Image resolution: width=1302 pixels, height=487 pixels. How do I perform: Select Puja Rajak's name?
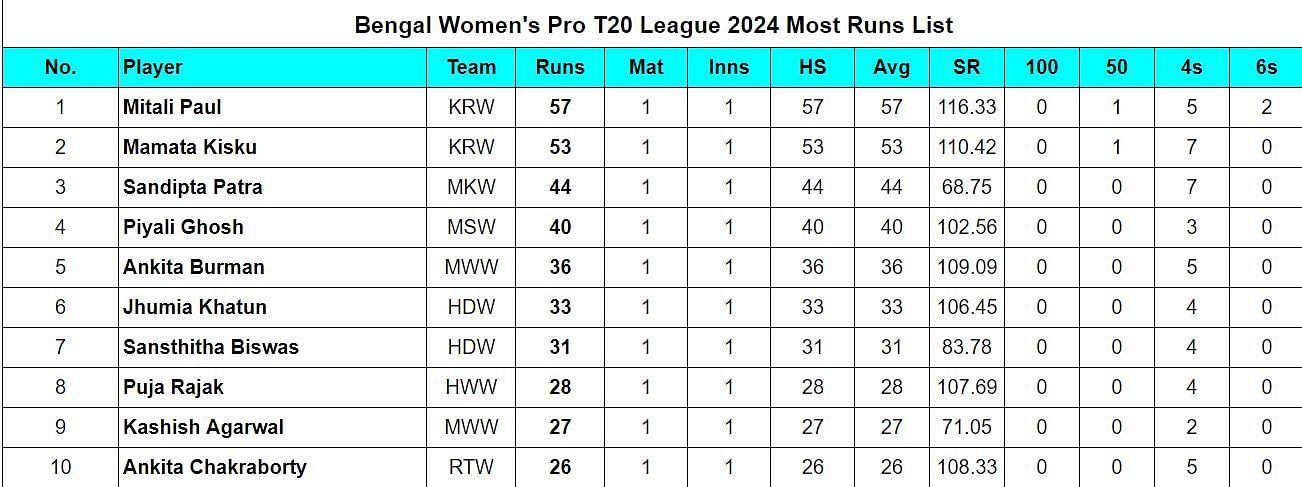(x=173, y=387)
